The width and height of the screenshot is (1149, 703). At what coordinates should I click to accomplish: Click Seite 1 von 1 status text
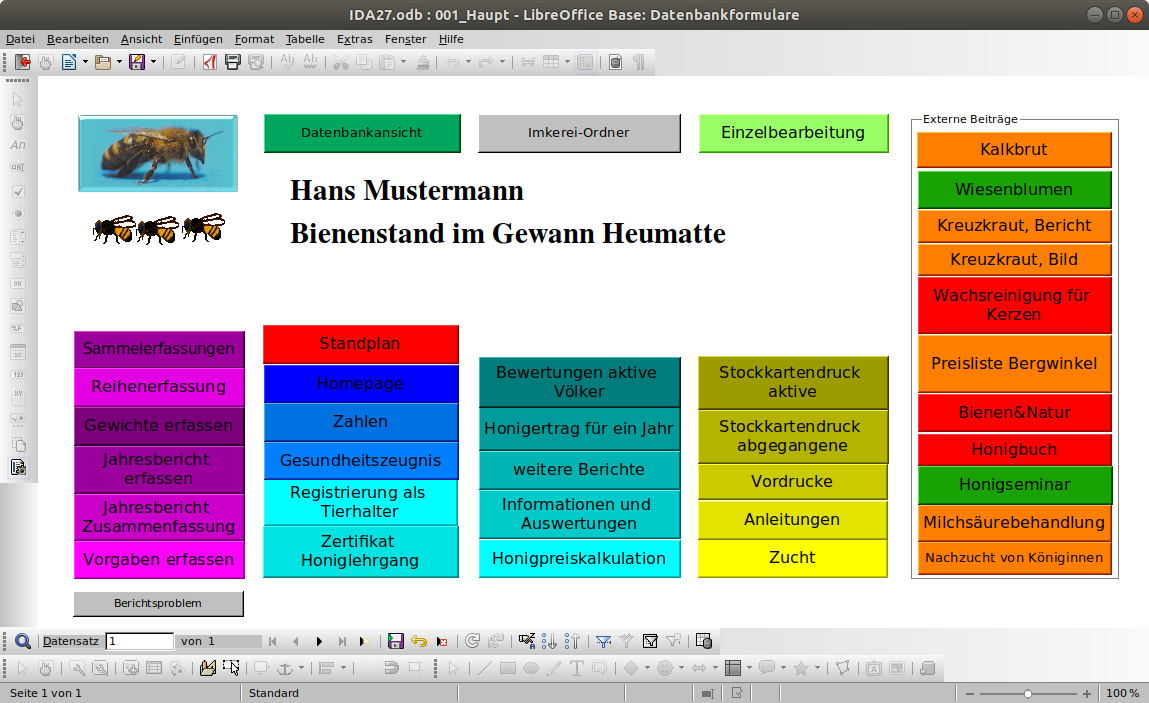(45, 693)
